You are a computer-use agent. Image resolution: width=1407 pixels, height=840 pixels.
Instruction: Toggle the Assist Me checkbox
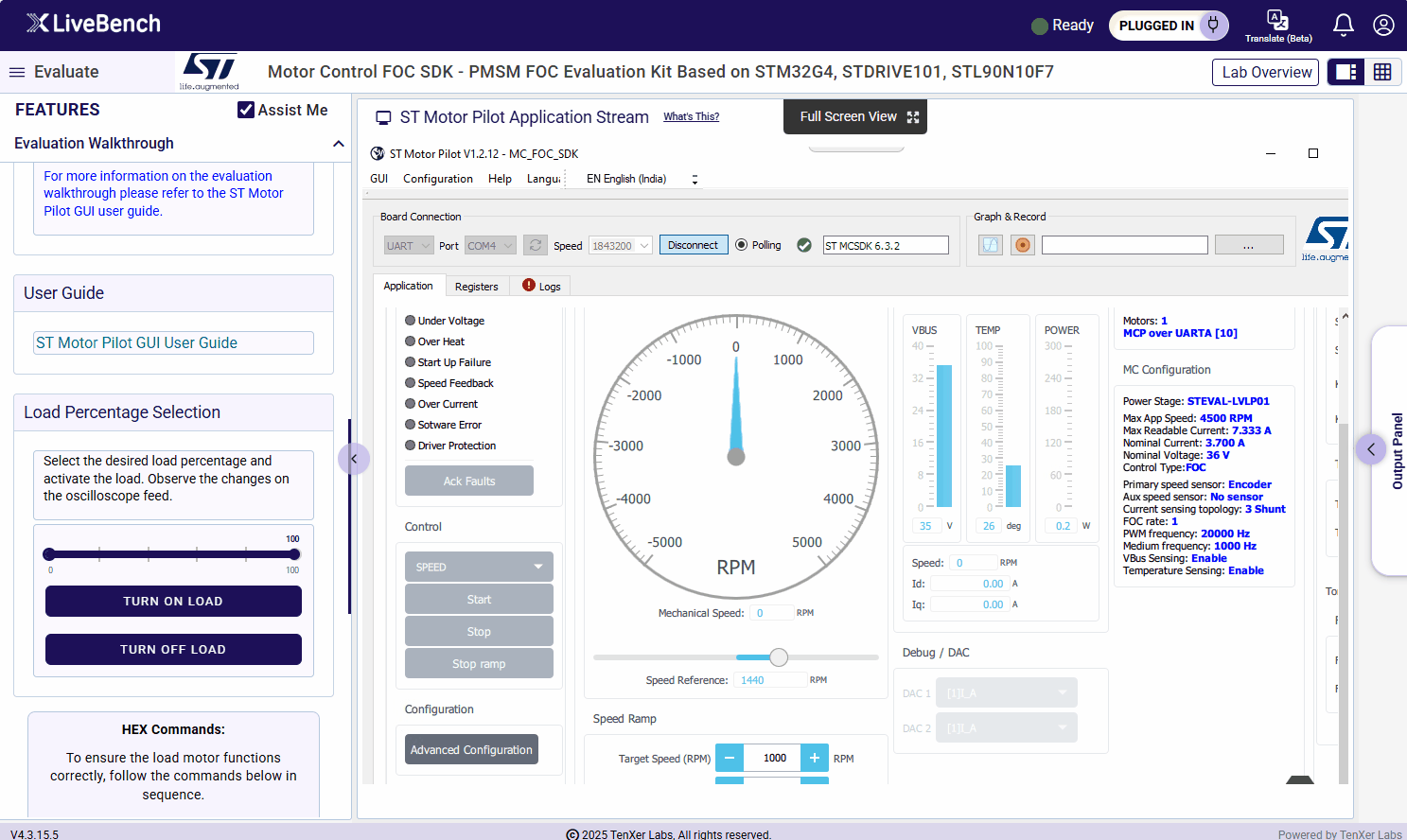246,110
